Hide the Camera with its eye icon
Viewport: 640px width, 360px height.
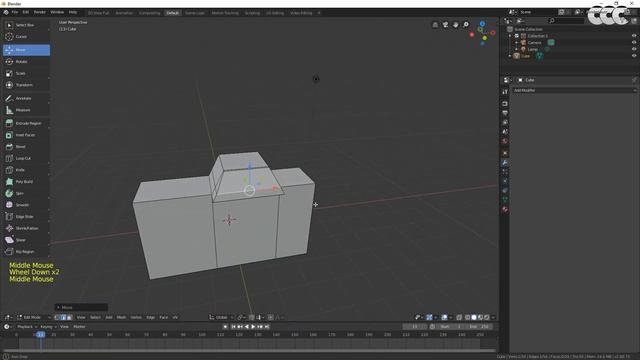click(x=634, y=42)
